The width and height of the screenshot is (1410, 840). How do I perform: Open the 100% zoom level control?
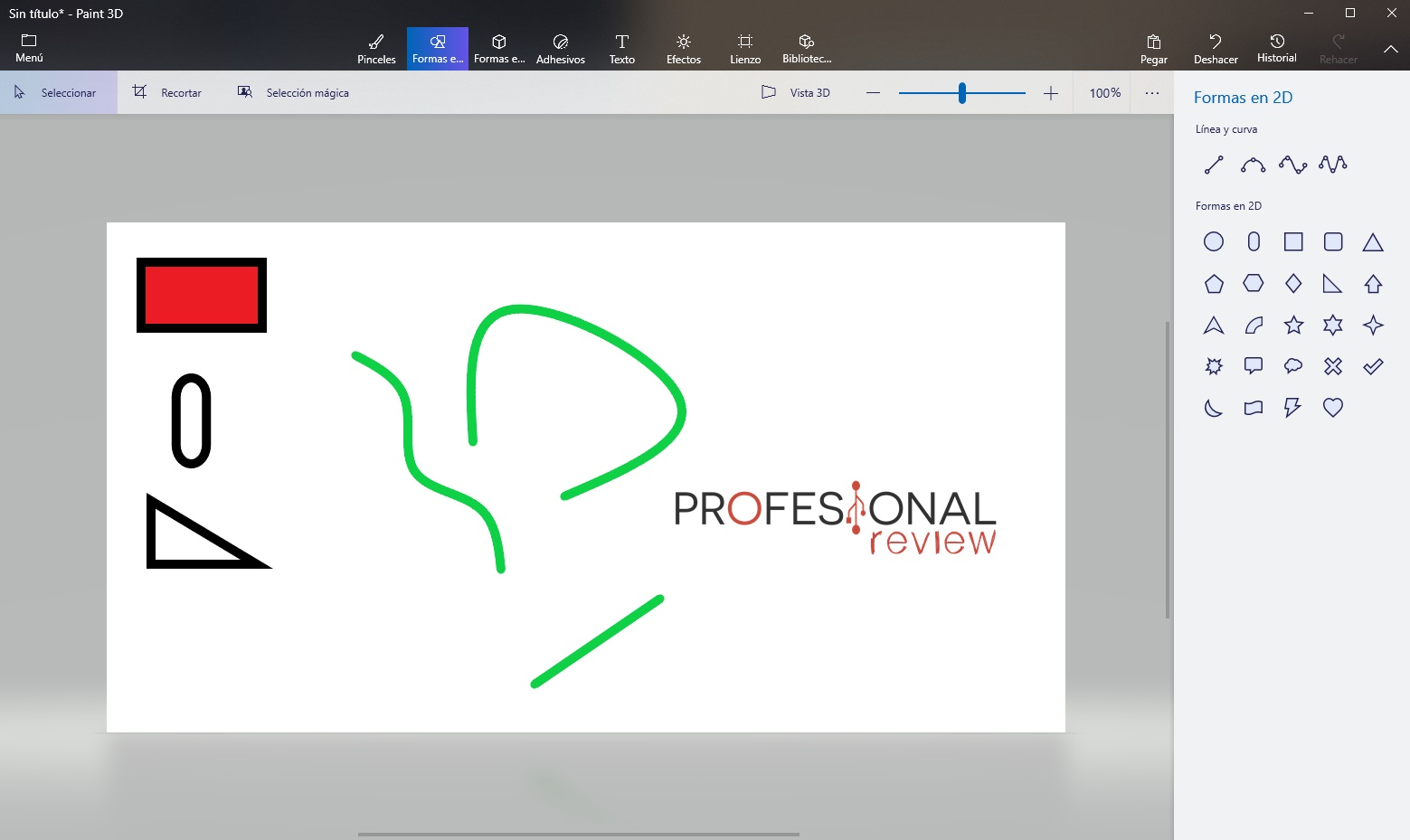click(1103, 91)
